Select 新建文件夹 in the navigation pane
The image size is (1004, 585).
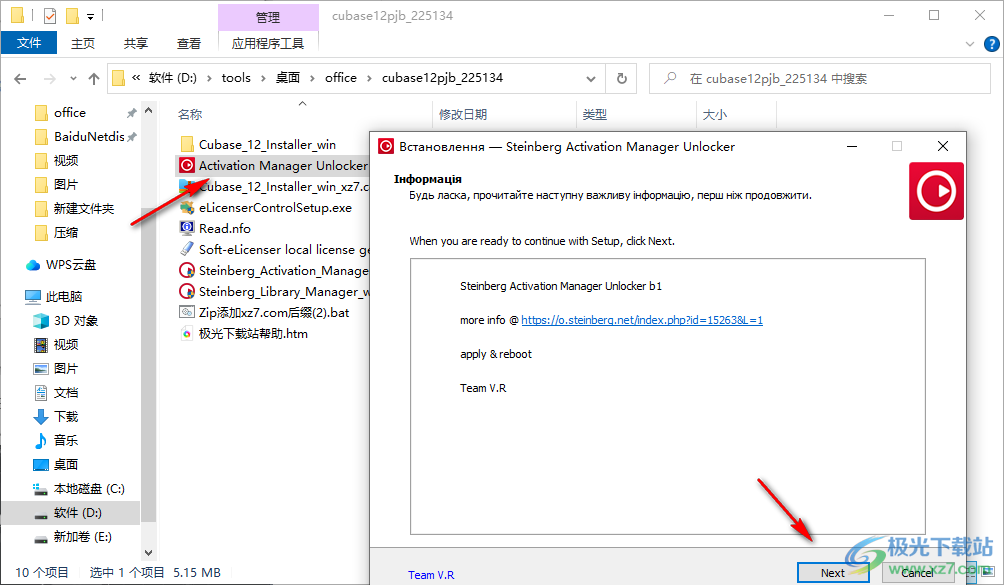84,209
